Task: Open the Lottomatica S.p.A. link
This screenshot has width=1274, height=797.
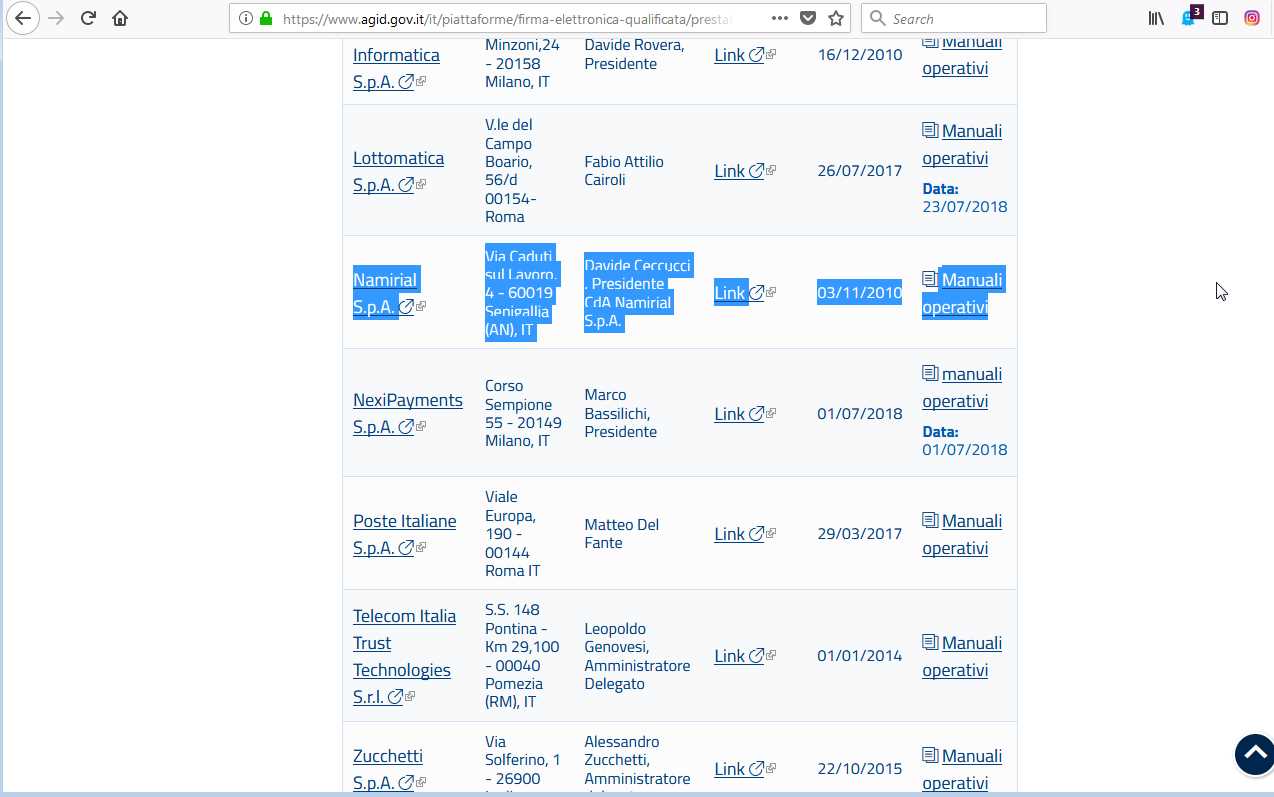Action: pyautogui.click(x=398, y=171)
